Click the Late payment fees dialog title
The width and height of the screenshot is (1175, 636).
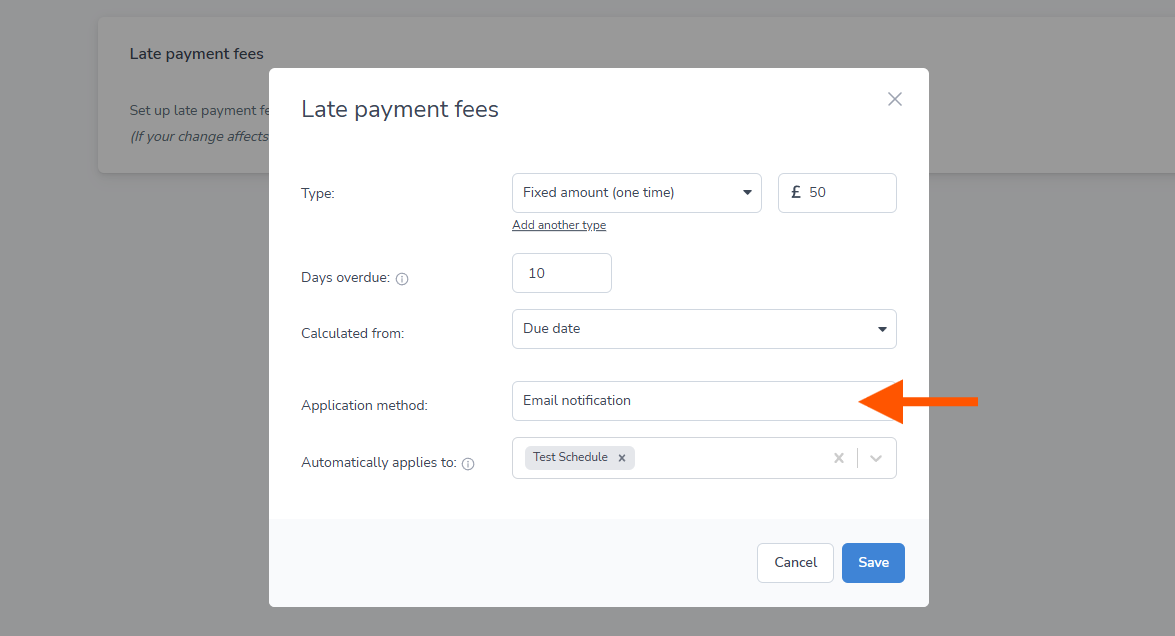400,109
